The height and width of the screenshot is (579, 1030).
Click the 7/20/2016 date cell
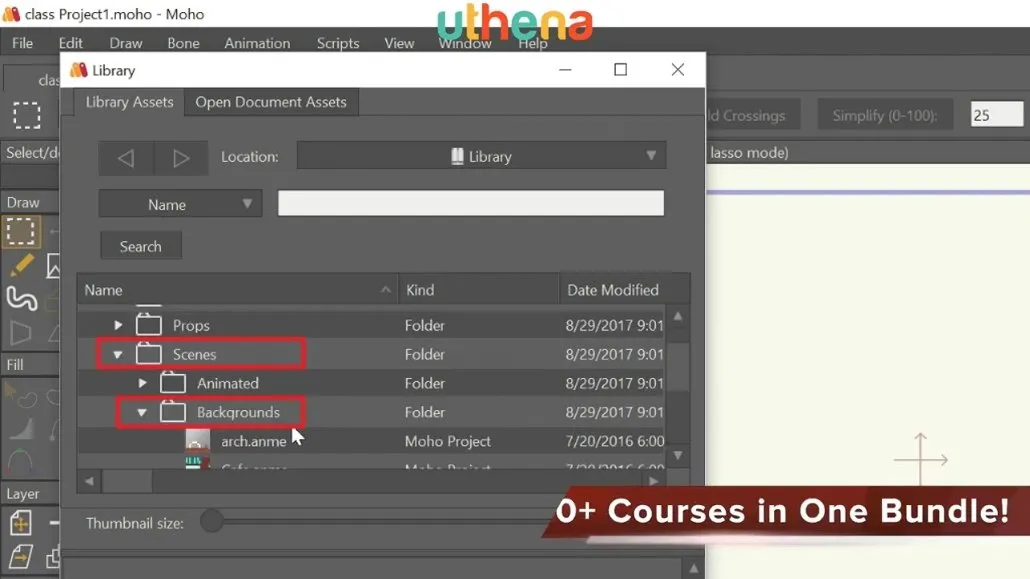[615, 441]
